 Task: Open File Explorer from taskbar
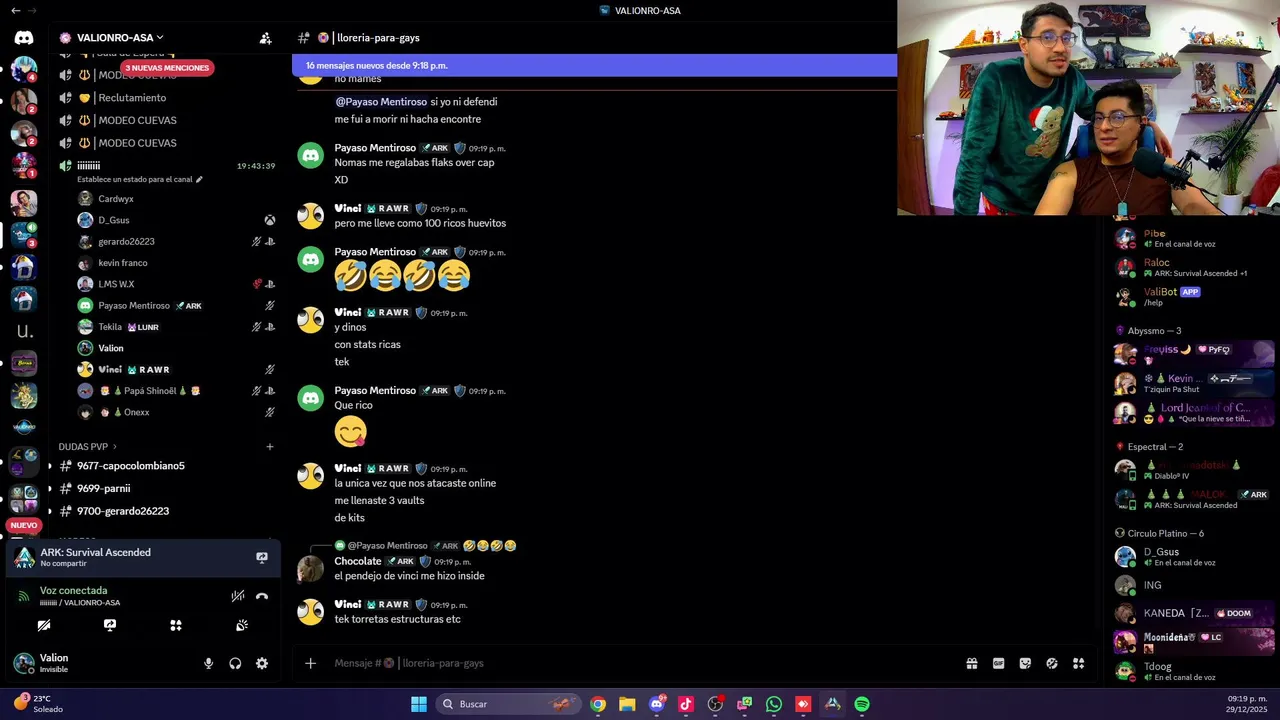(627, 704)
